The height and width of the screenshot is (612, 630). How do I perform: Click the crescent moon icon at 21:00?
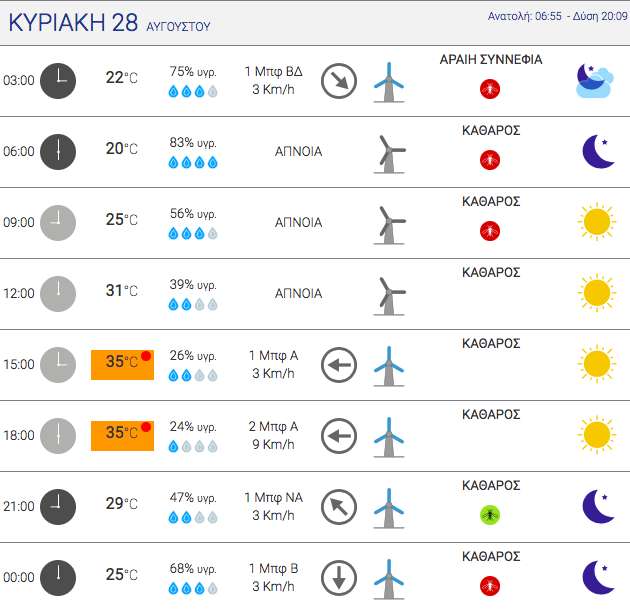[598, 506]
